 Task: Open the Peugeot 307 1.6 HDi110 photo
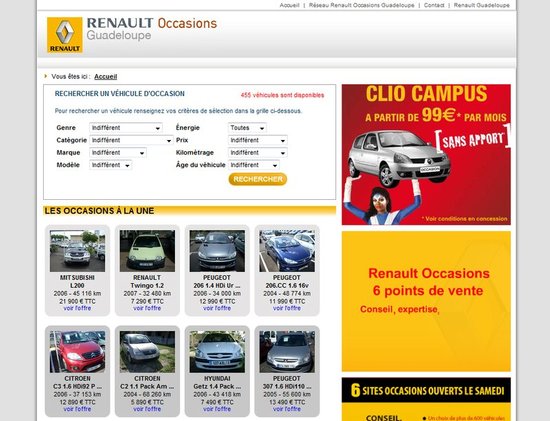pyautogui.click(x=287, y=352)
